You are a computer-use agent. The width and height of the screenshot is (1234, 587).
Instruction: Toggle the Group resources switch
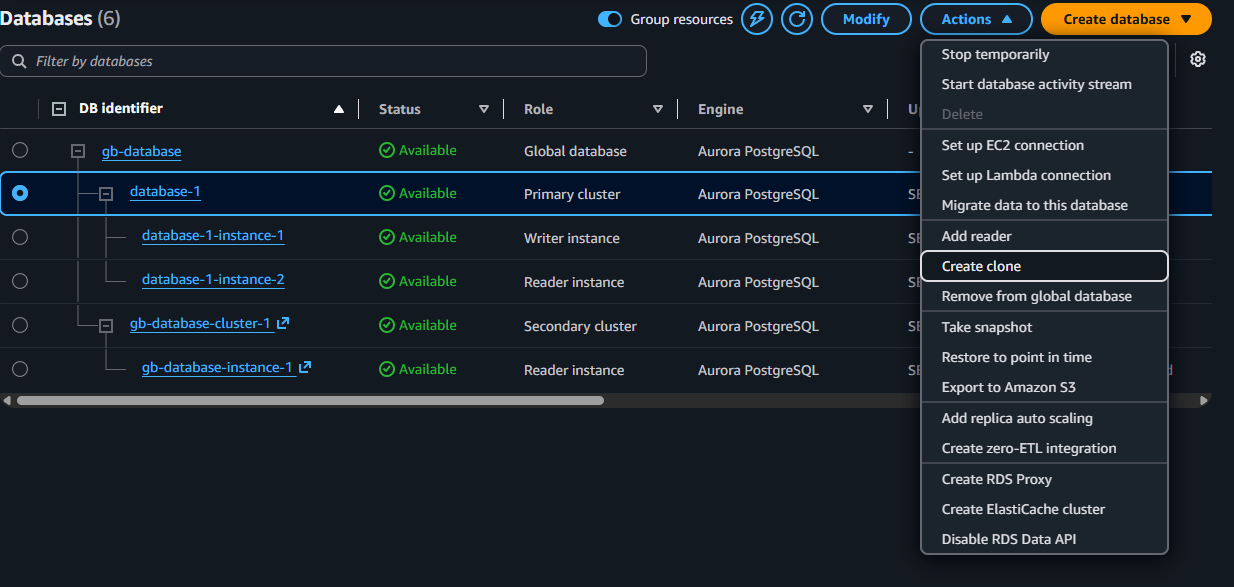click(x=610, y=19)
